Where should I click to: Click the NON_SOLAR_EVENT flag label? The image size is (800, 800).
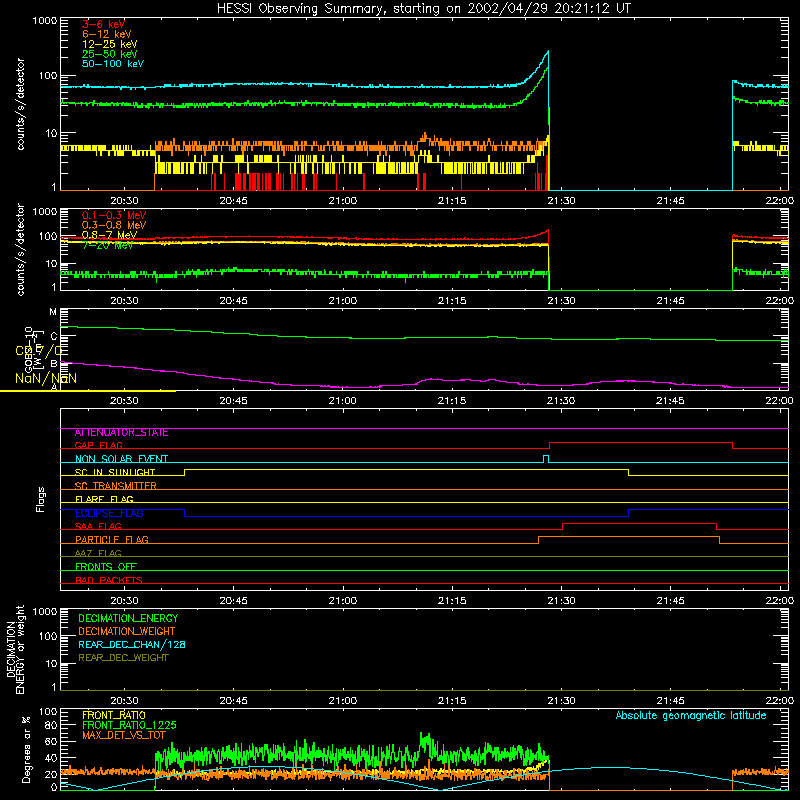click(x=121, y=459)
